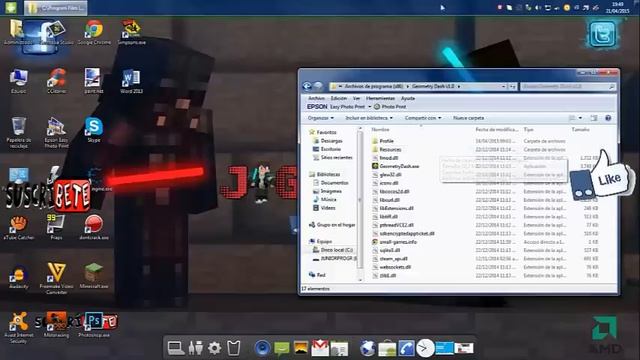Launch Audacity from the desktop
The height and width of the screenshot is (360, 640).
(19, 277)
